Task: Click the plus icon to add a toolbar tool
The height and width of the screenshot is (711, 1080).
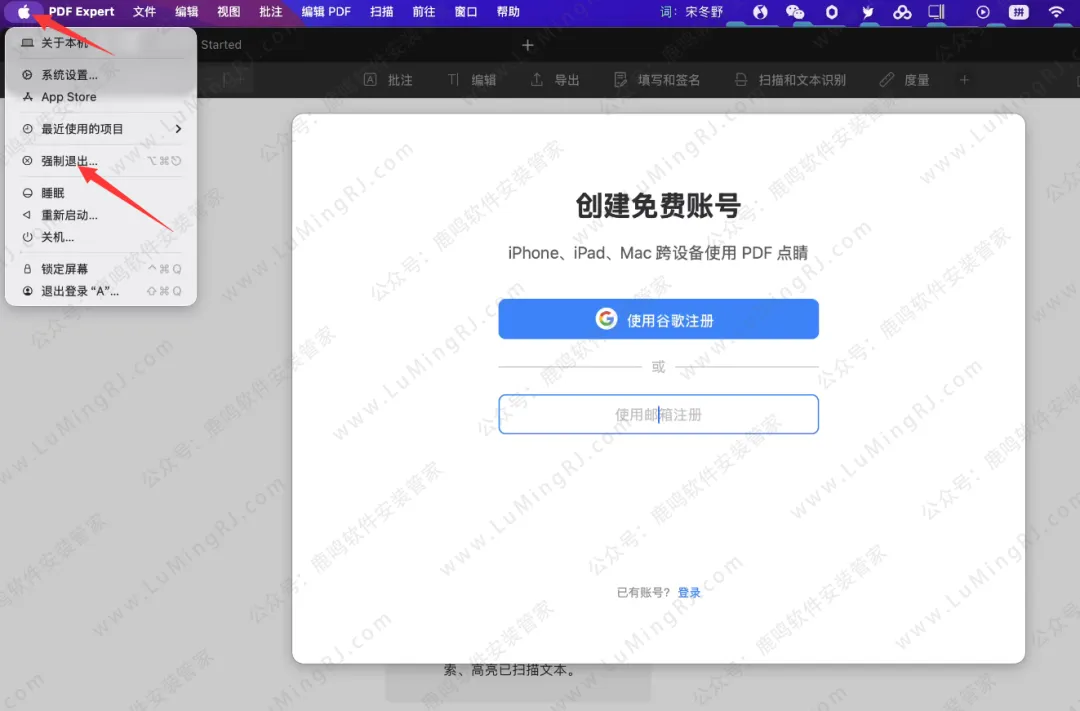Action: tap(962, 80)
